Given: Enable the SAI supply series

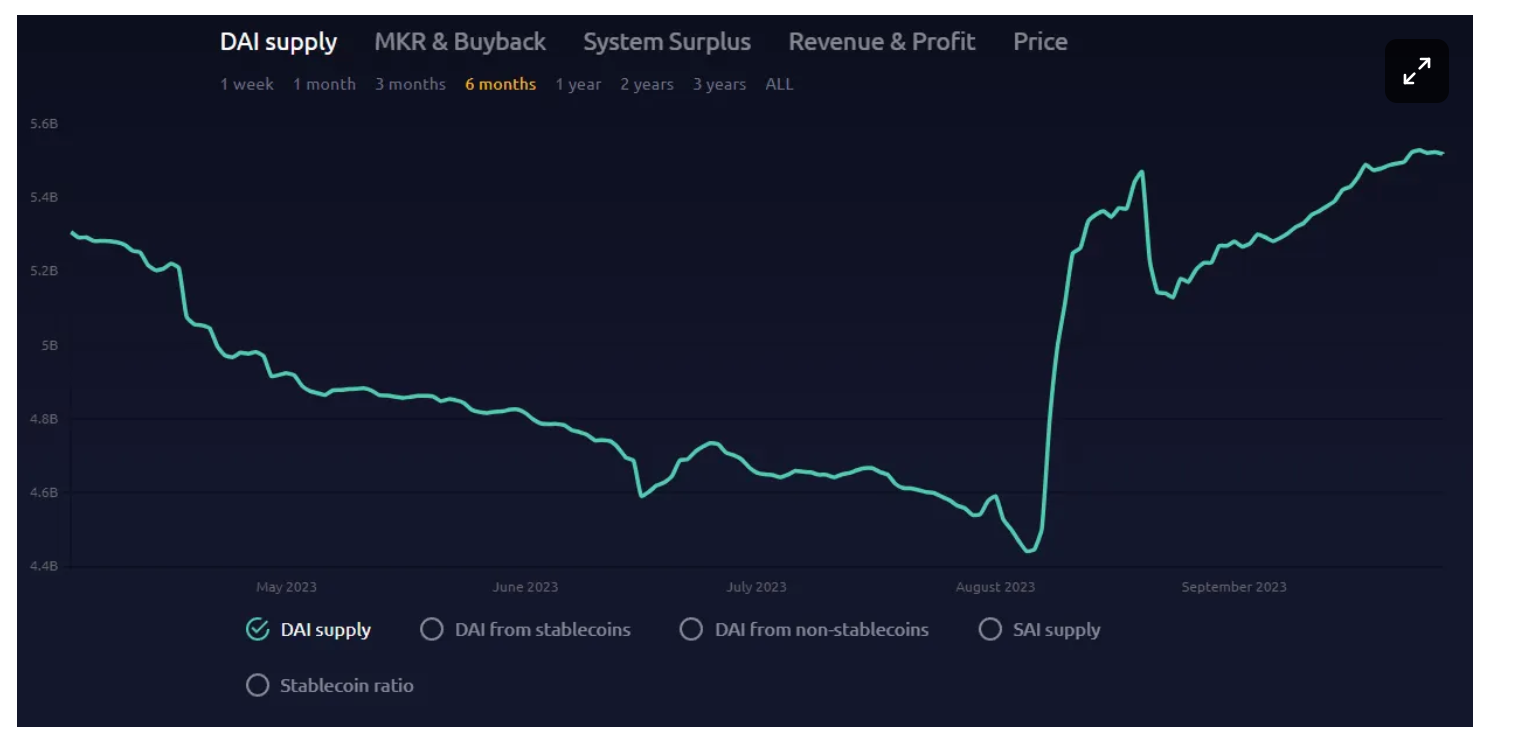Looking at the screenshot, I should coord(990,629).
